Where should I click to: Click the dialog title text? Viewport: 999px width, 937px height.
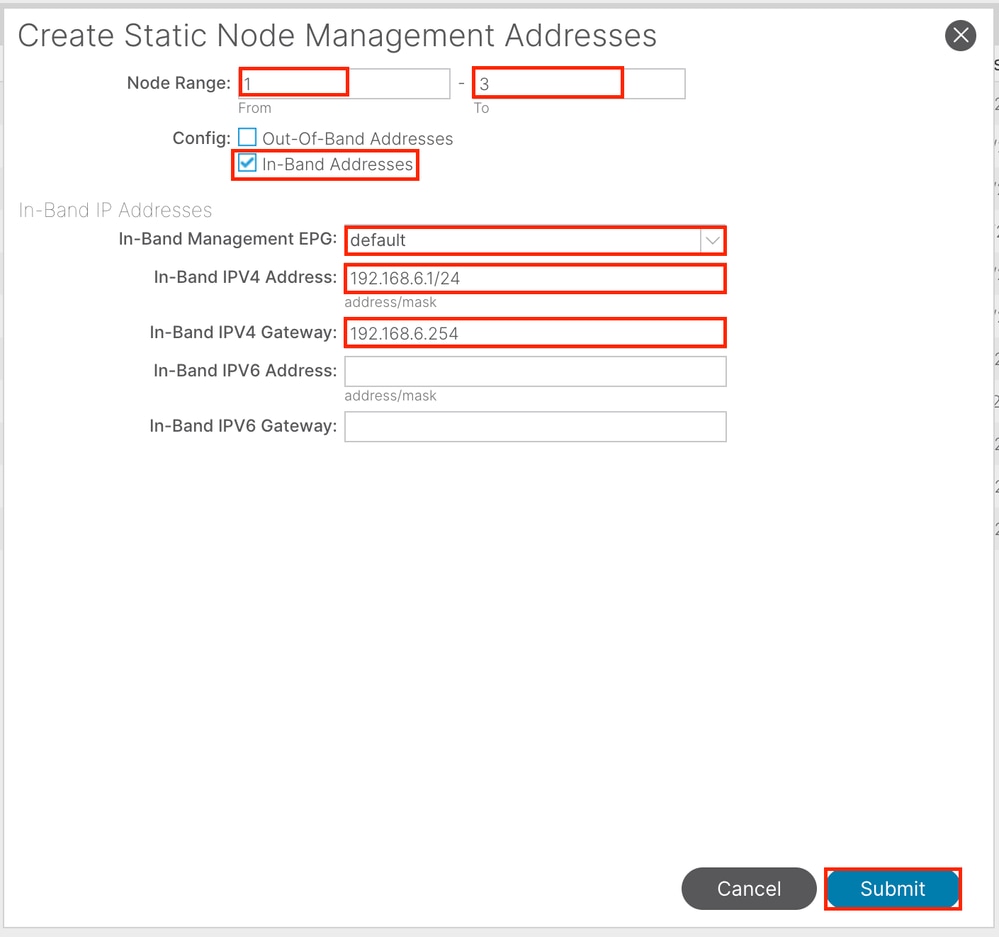[x=337, y=36]
